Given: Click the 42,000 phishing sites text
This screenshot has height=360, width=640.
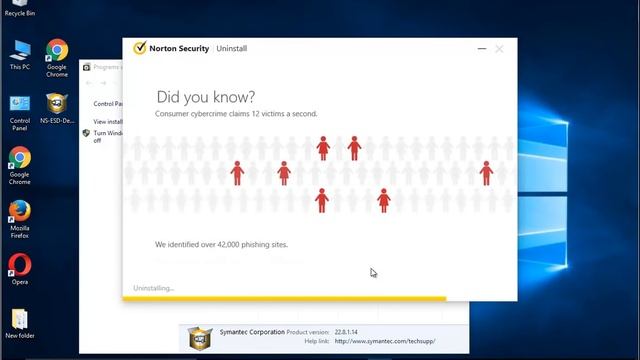Looking at the screenshot, I should click(x=221, y=244).
